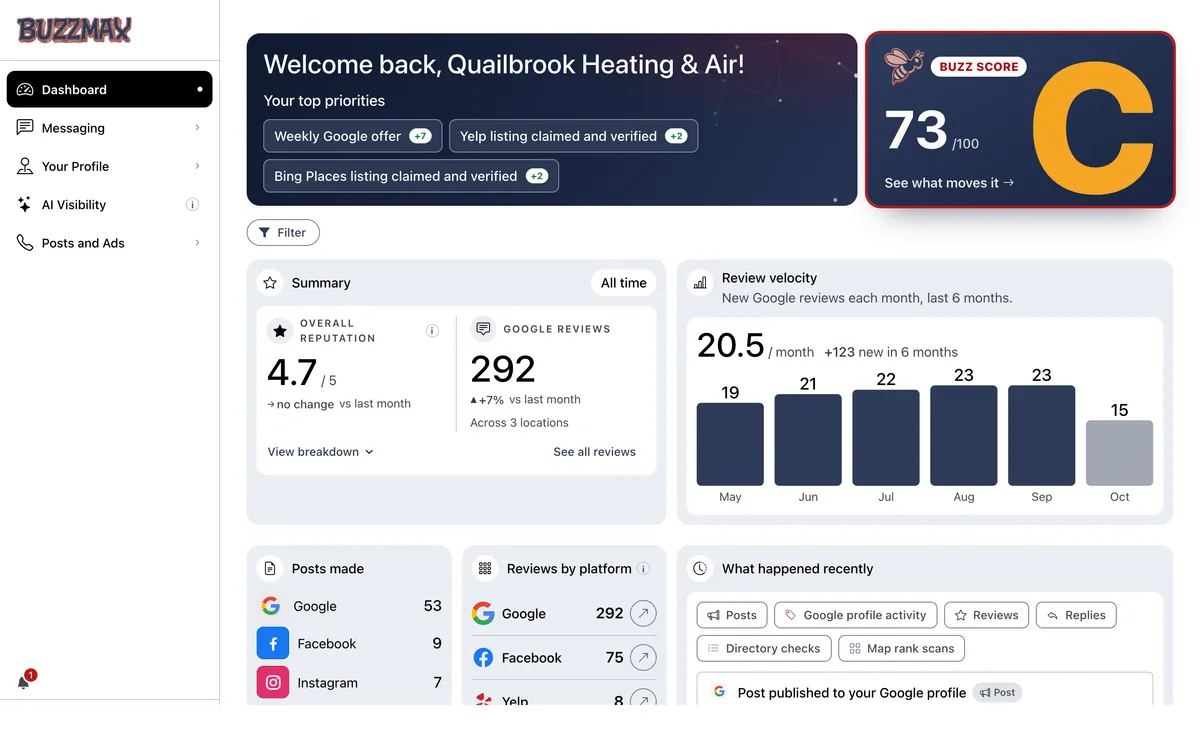Expand the Your Profile chevron
The image size is (1200, 750).
[x=197, y=166]
